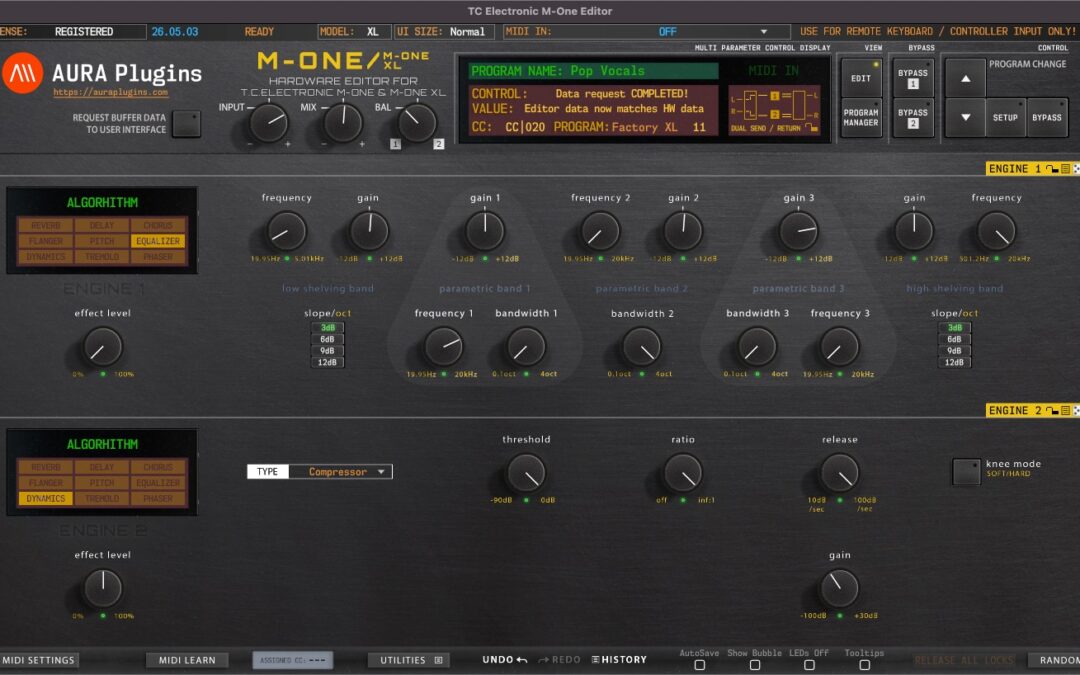Click the Engine 2 list icon
This screenshot has width=1080, height=675.
[1065, 411]
